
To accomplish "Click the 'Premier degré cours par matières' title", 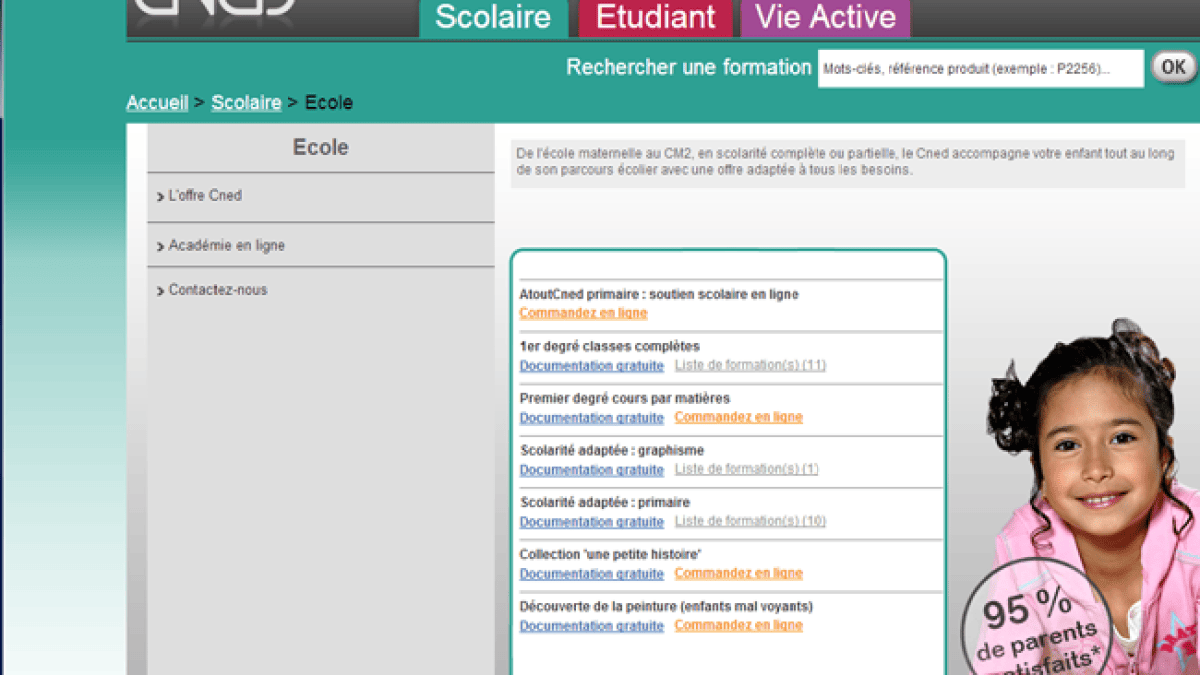I will point(624,398).
